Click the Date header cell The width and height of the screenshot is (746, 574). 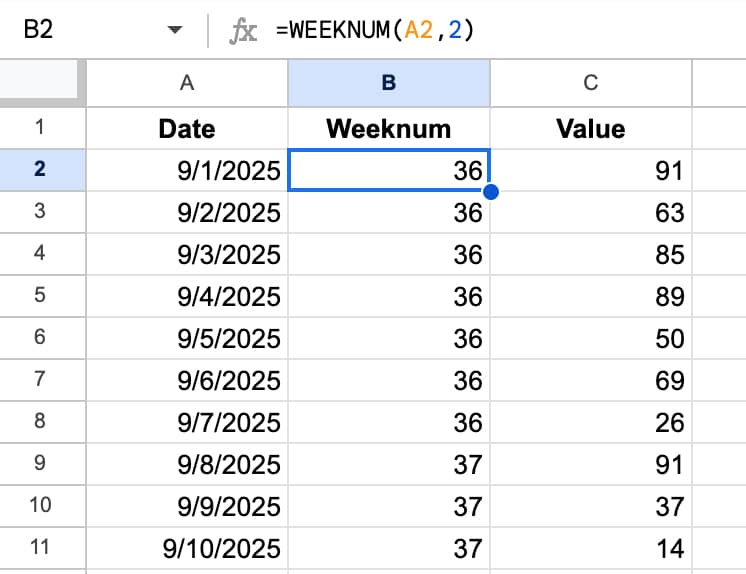pos(187,128)
